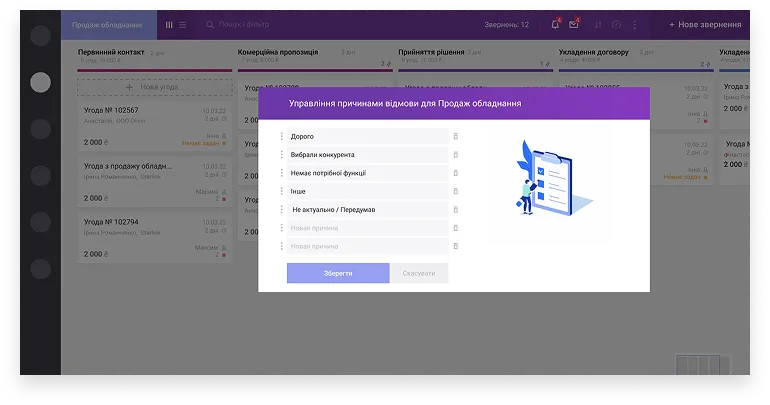Screen dimensions: 770x405
Task: Open the mail envelope icon
Action: coord(574,24)
